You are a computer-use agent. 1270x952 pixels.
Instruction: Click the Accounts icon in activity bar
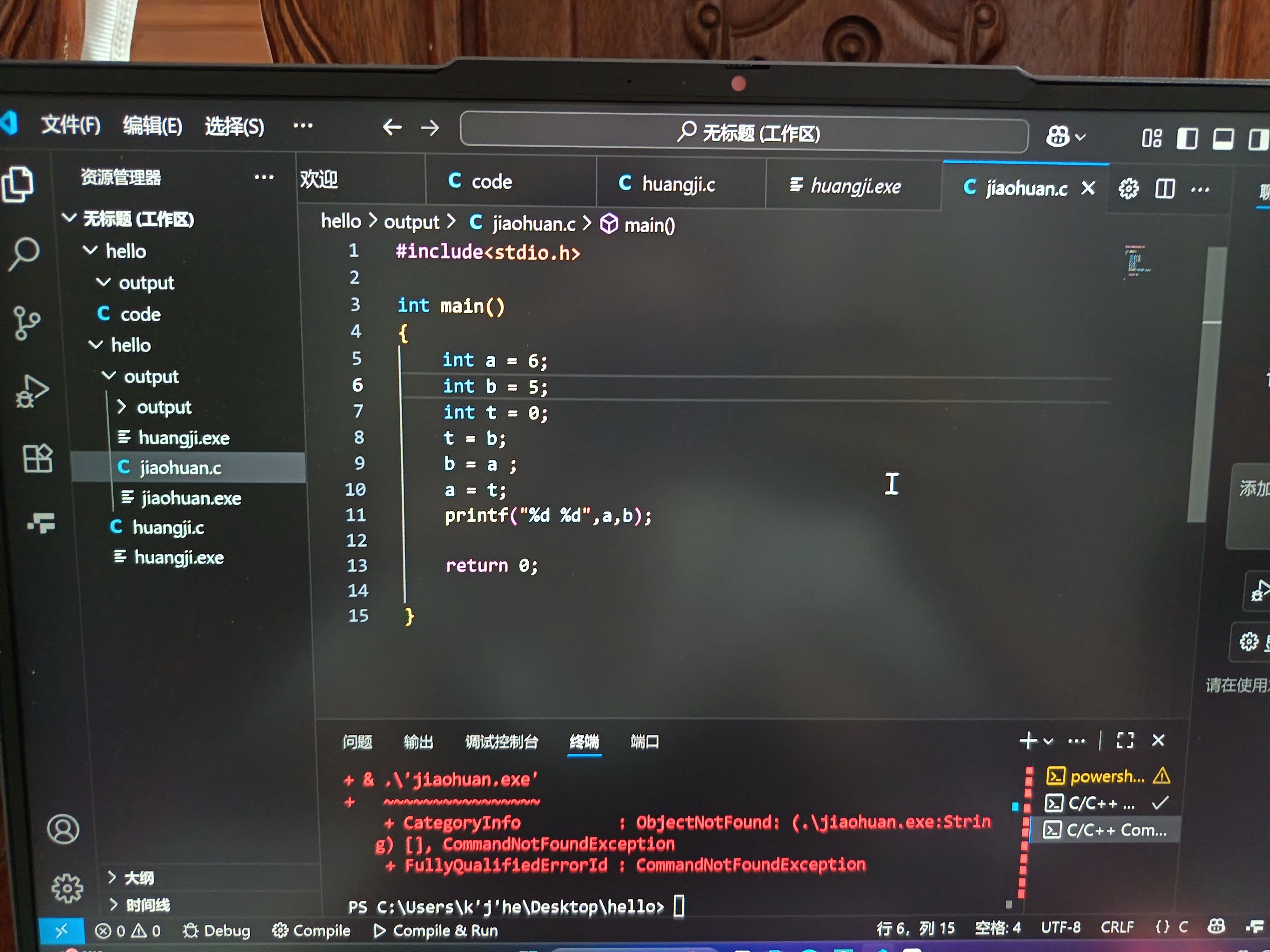pyautogui.click(x=63, y=829)
